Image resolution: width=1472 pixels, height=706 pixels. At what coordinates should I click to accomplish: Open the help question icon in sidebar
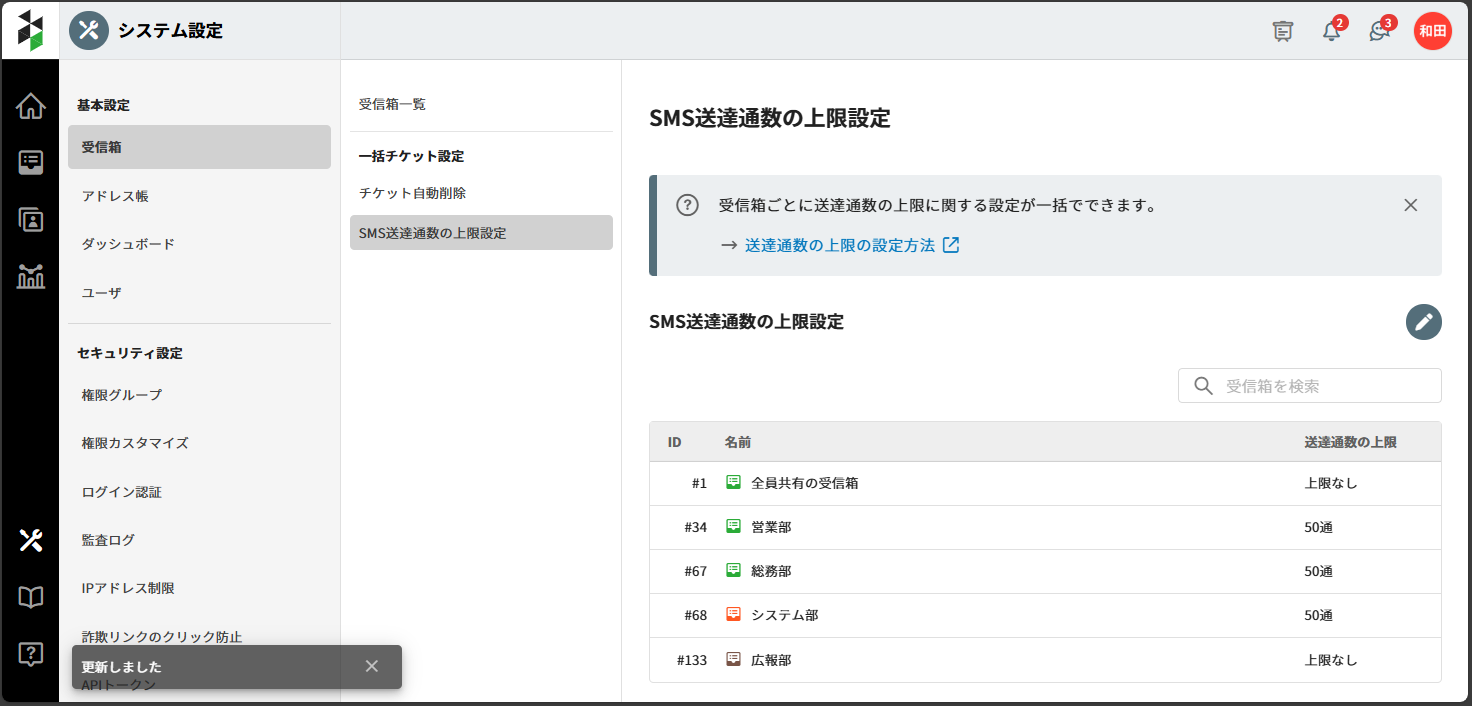tap(30, 654)
